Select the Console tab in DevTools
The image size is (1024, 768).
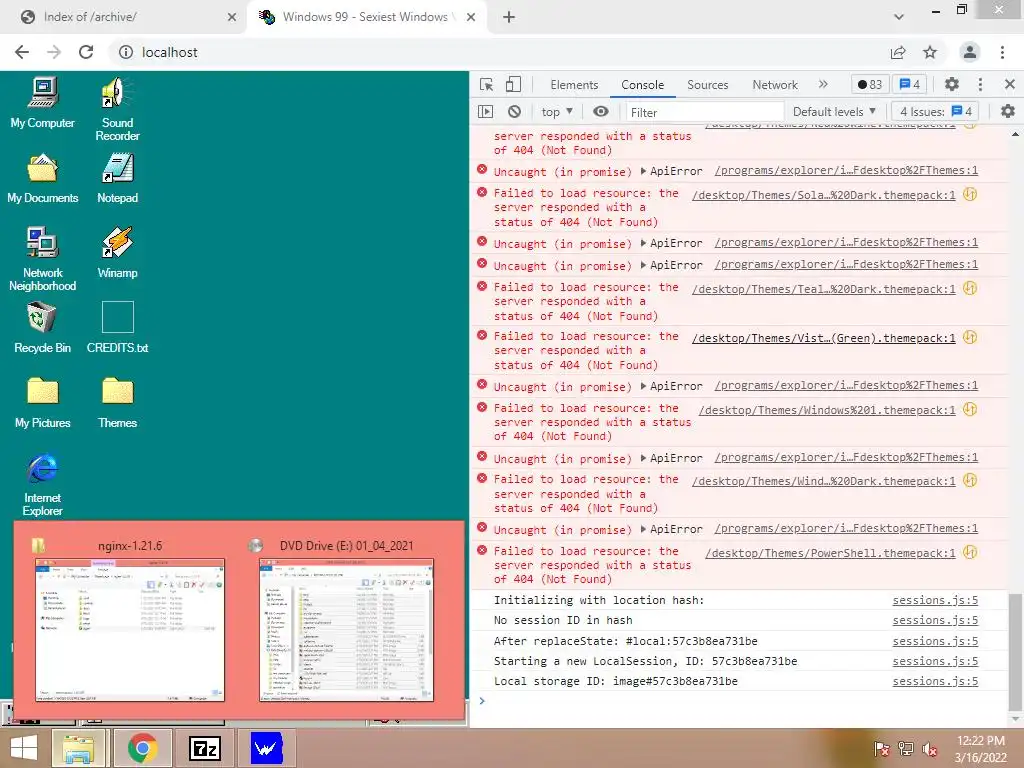pos(643,84)
